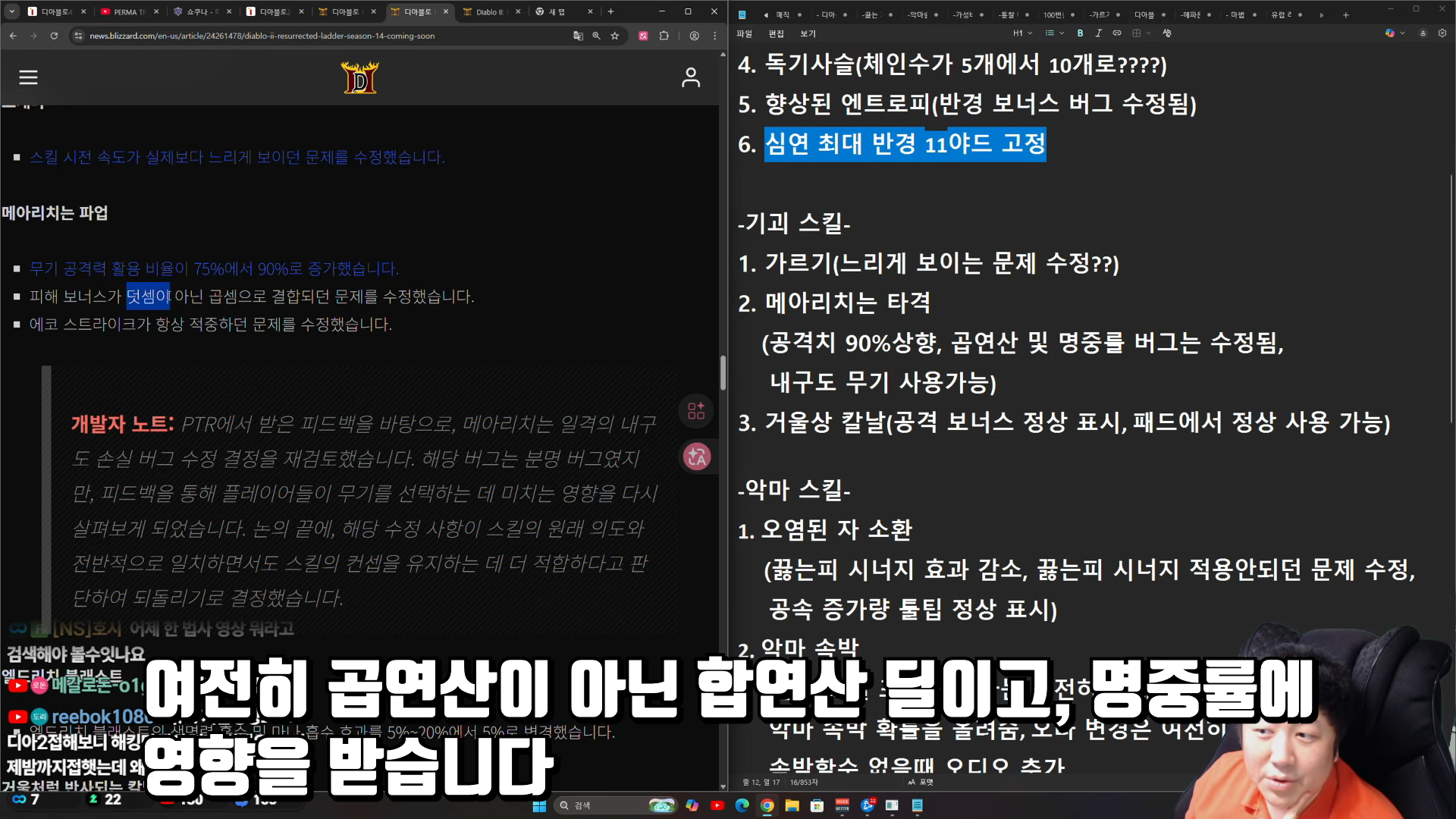Image resolution: width=1456 pixels, height=819 pixels.
Task: Click the Chrome address bar URL
Action: pyautogui.click(x=262, y=36)
